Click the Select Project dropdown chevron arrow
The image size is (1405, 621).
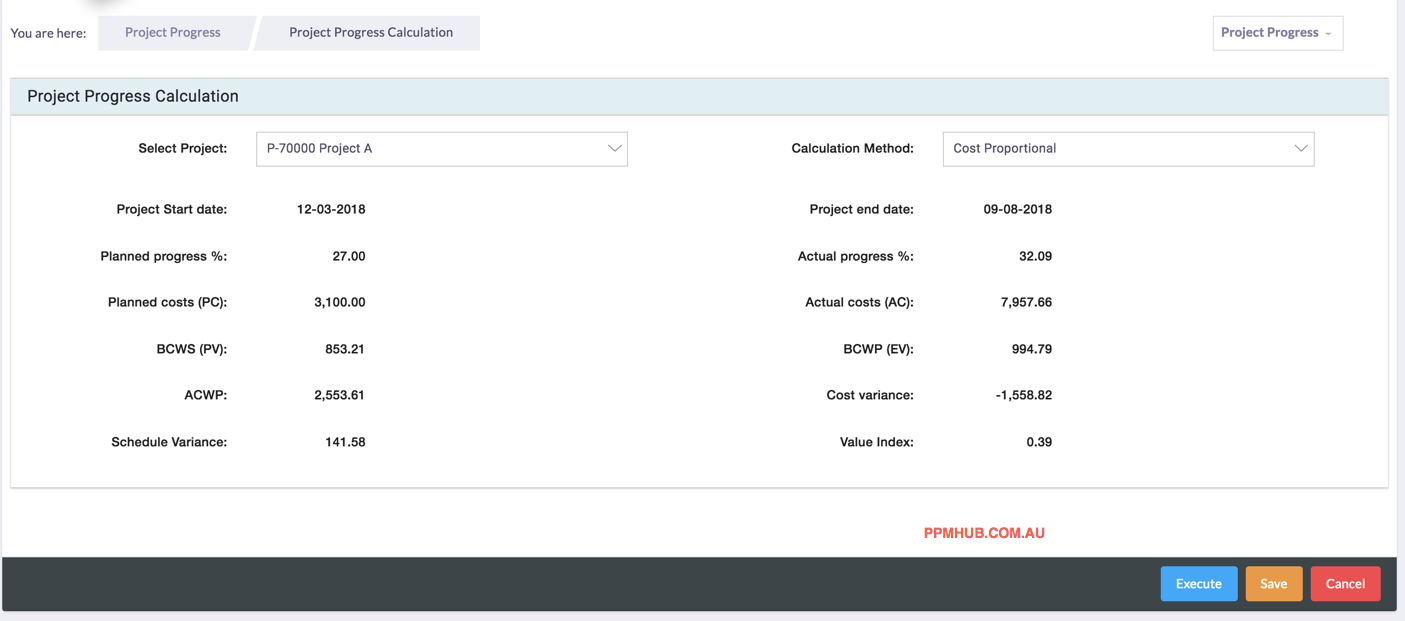click(614, 148)
